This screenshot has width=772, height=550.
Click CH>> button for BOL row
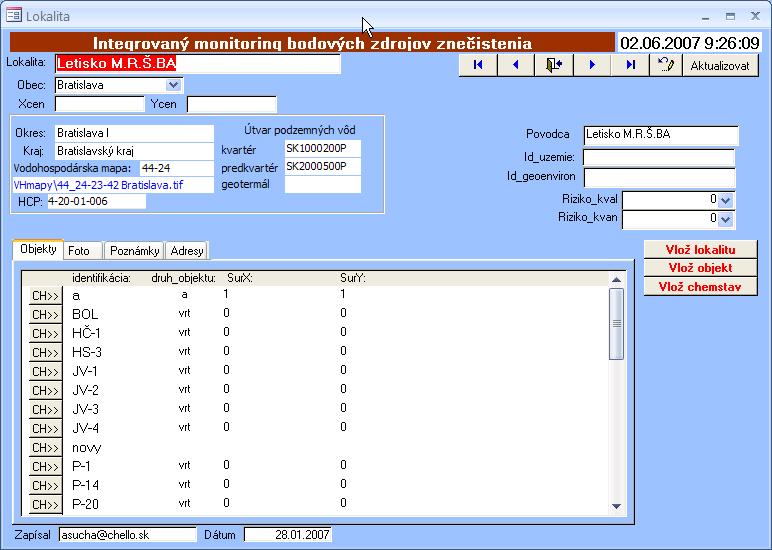[45, 315]
